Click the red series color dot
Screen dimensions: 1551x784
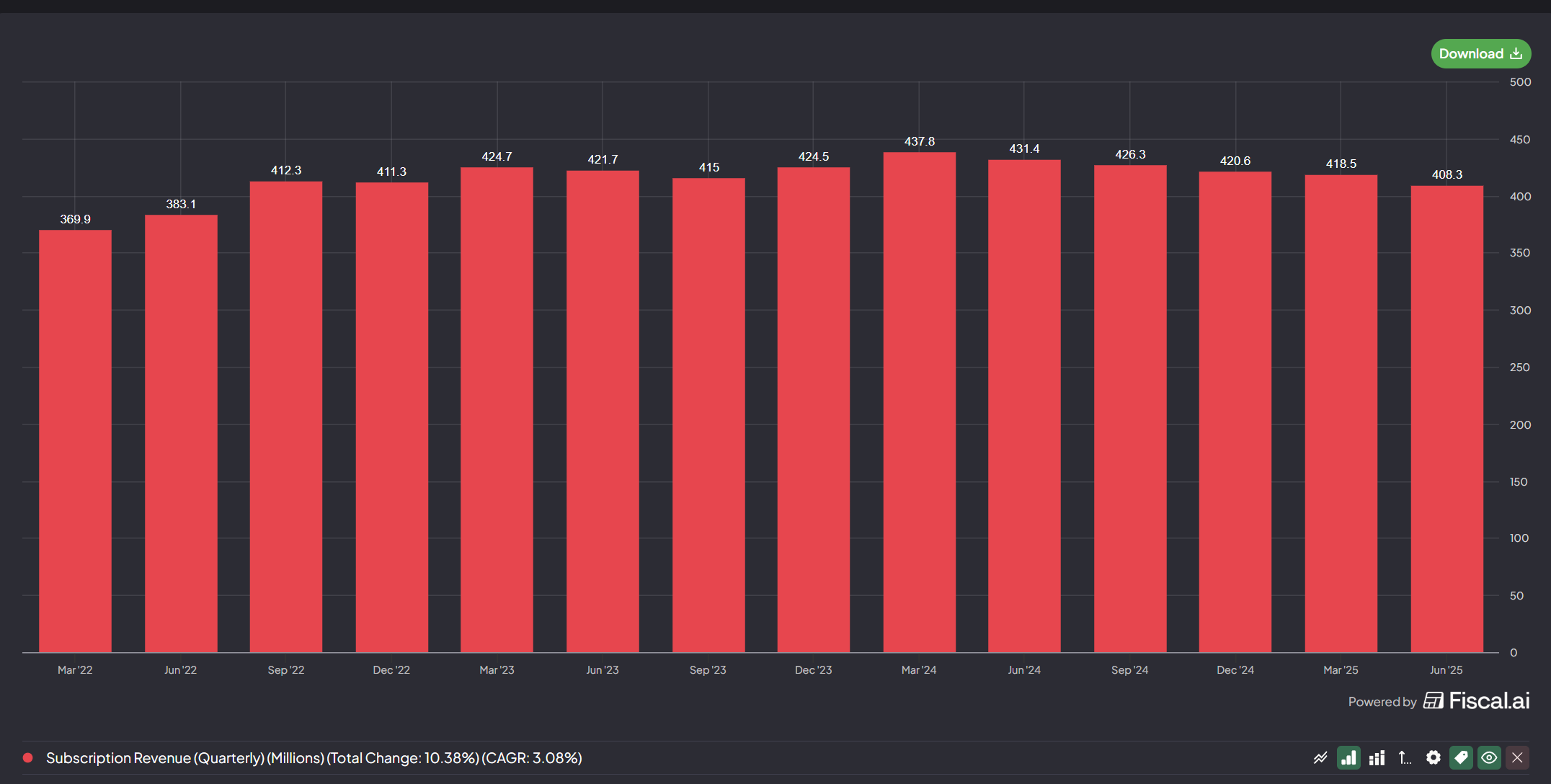tap(28, 758)
